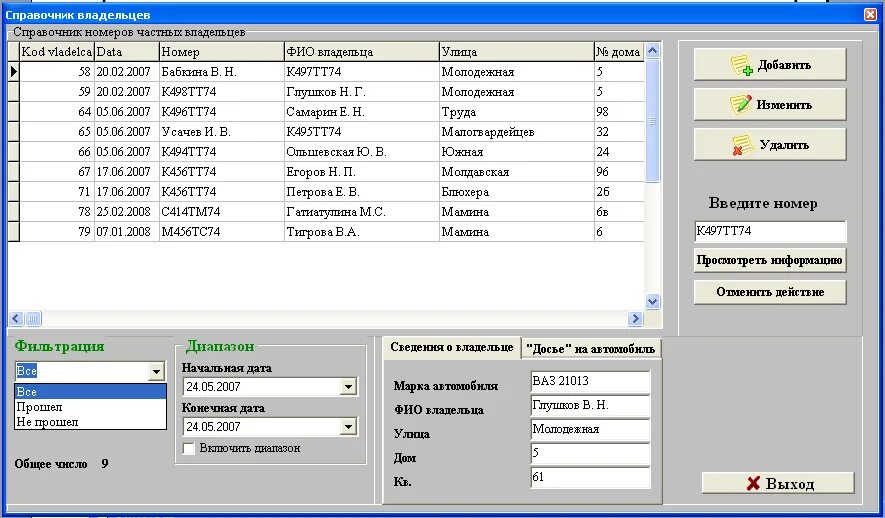Screen dimensions: 885x518
Task: Click cell С414ТМ74
Action: [x=222, y=212]
